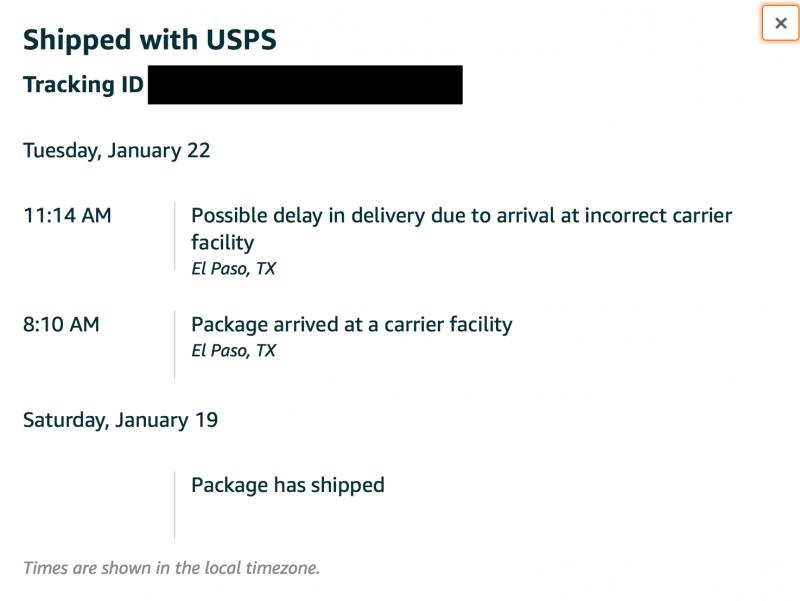Select the "Package has shipped" status
This screenshot has width=800, height=601.
(287, 486)
